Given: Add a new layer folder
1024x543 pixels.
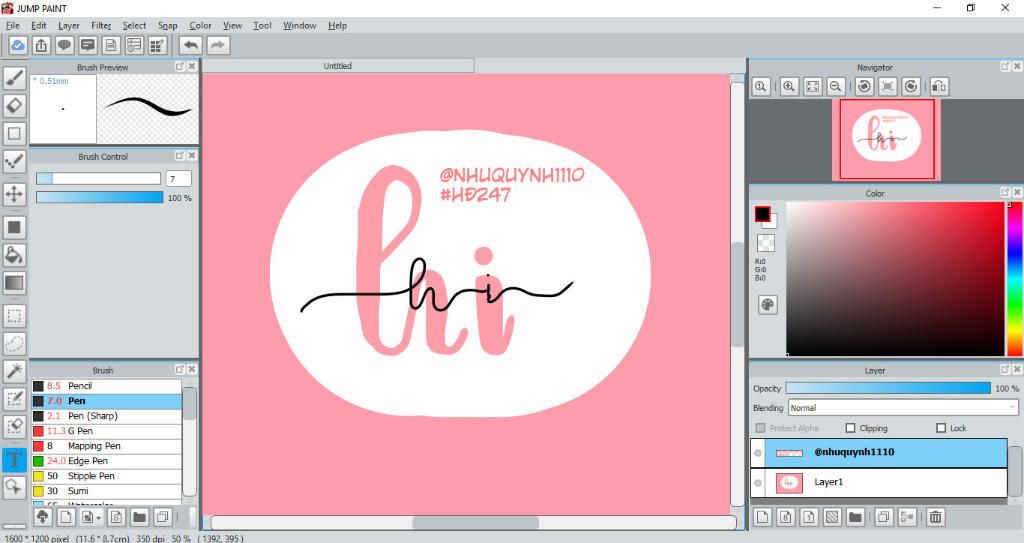Looking at the screenshot, I should [855, 517].
